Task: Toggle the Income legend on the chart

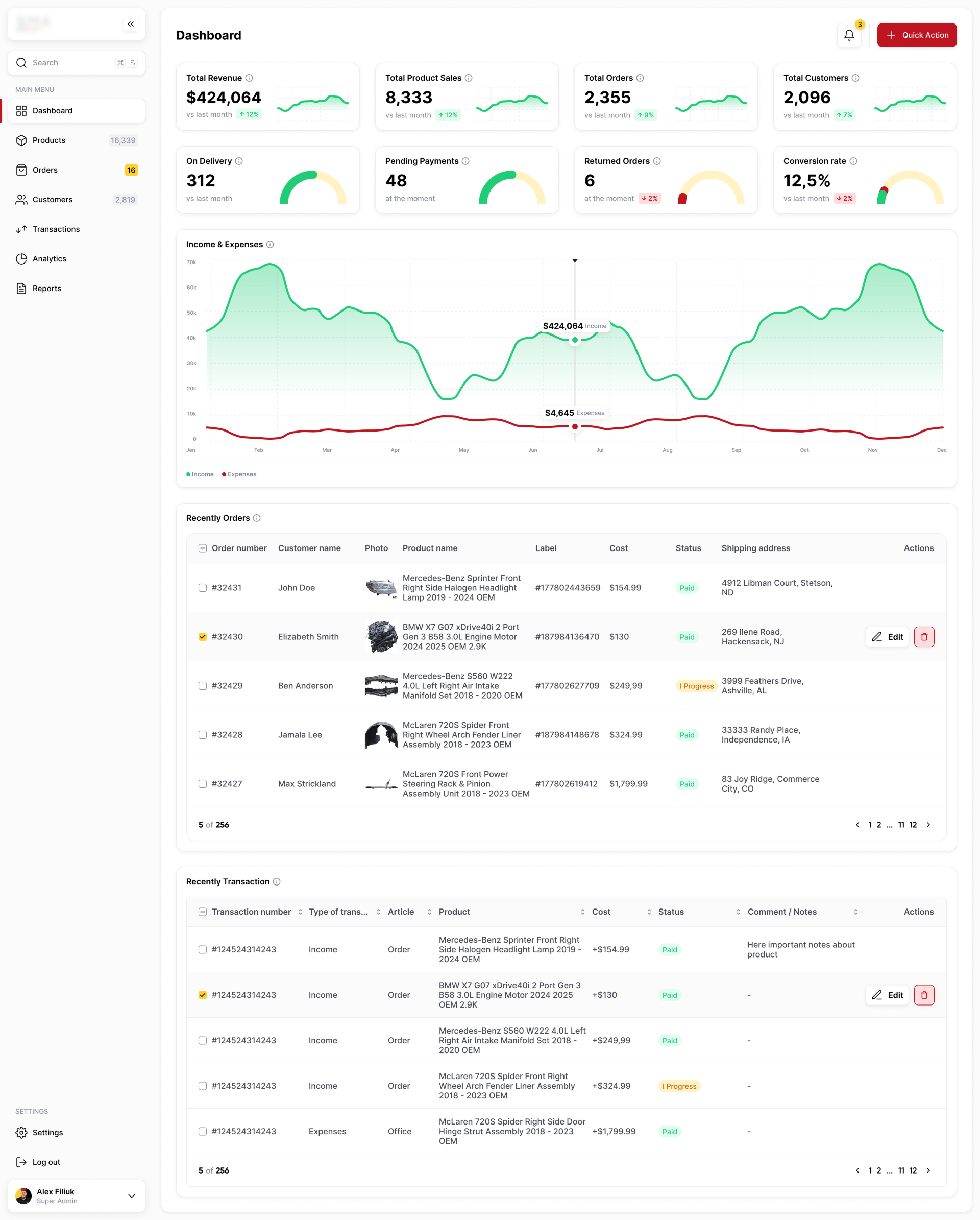Action: point(200,474)
